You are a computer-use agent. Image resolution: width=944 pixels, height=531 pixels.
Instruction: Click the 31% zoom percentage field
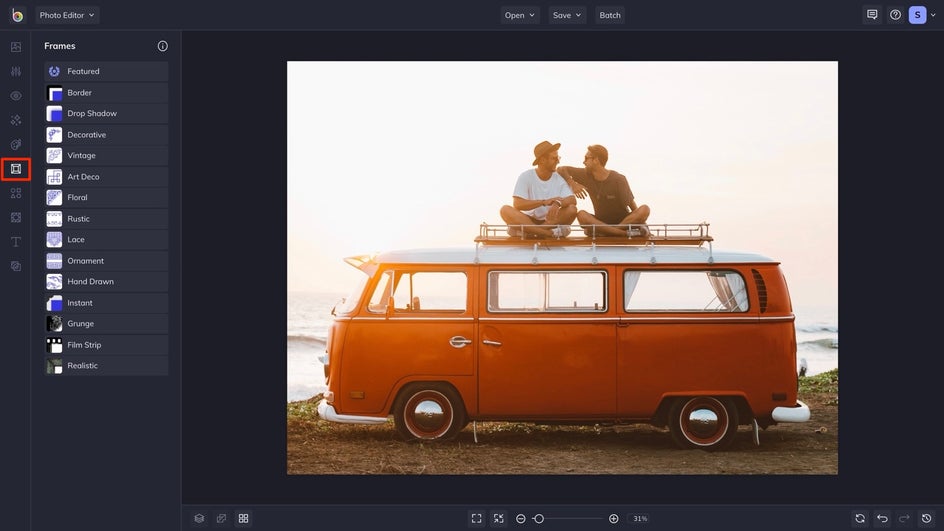click(640, 518)
